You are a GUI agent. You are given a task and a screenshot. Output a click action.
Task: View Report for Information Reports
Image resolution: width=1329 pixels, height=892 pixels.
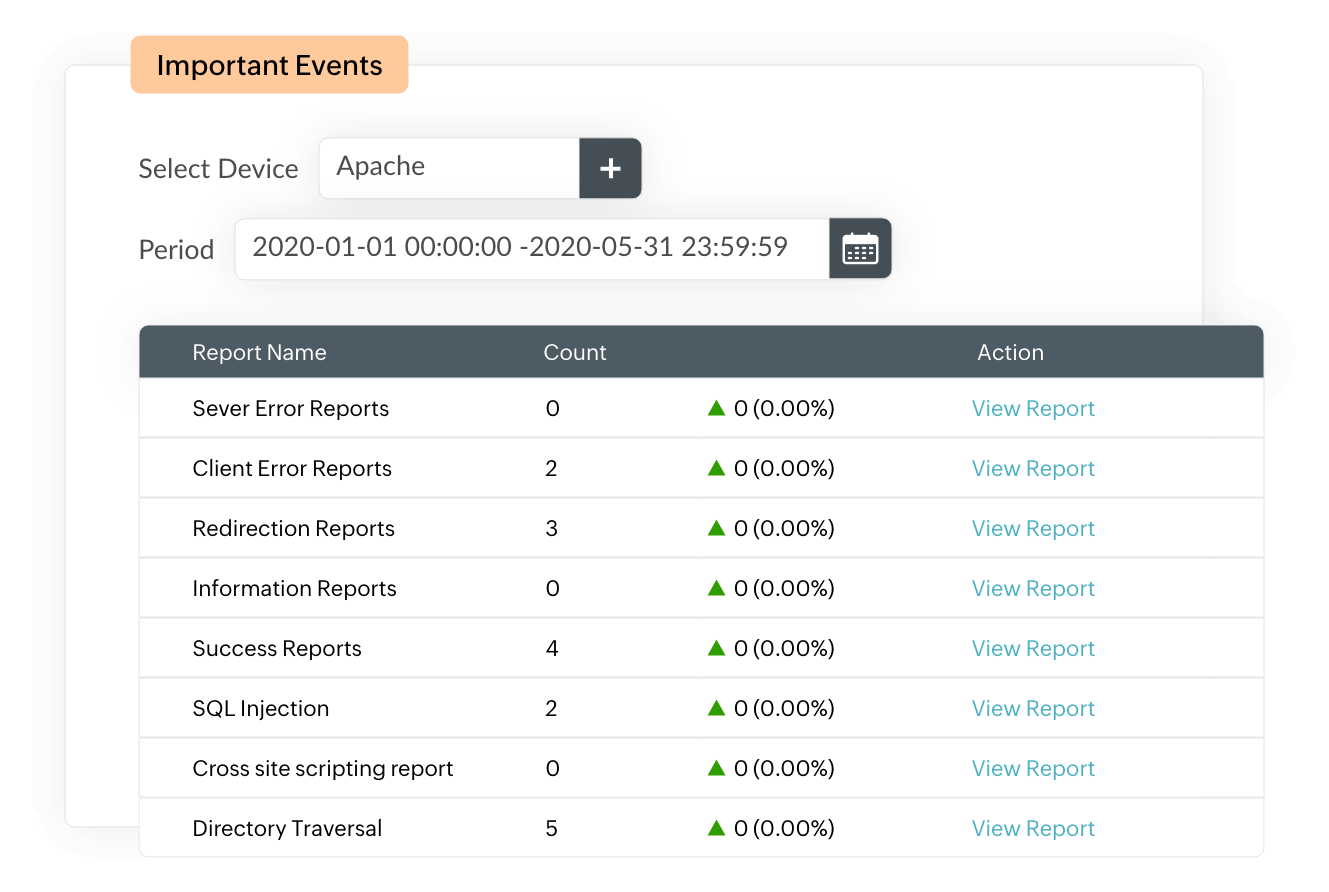1033,588
